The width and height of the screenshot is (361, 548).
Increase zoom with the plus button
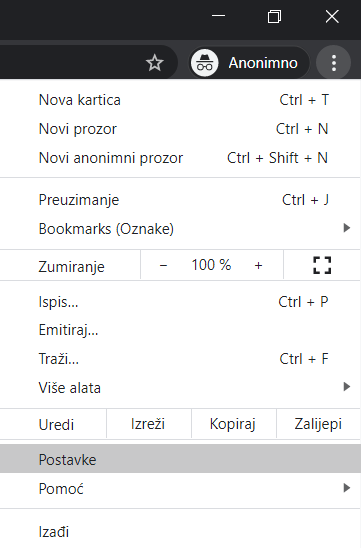coord(258,265)
